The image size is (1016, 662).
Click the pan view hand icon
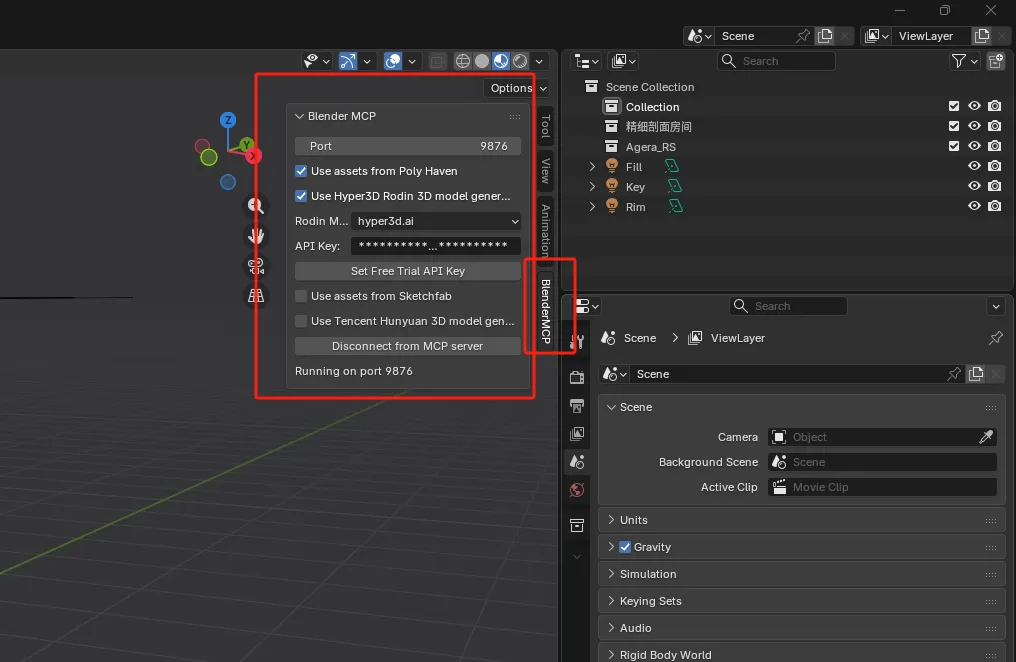coord(256,236)
